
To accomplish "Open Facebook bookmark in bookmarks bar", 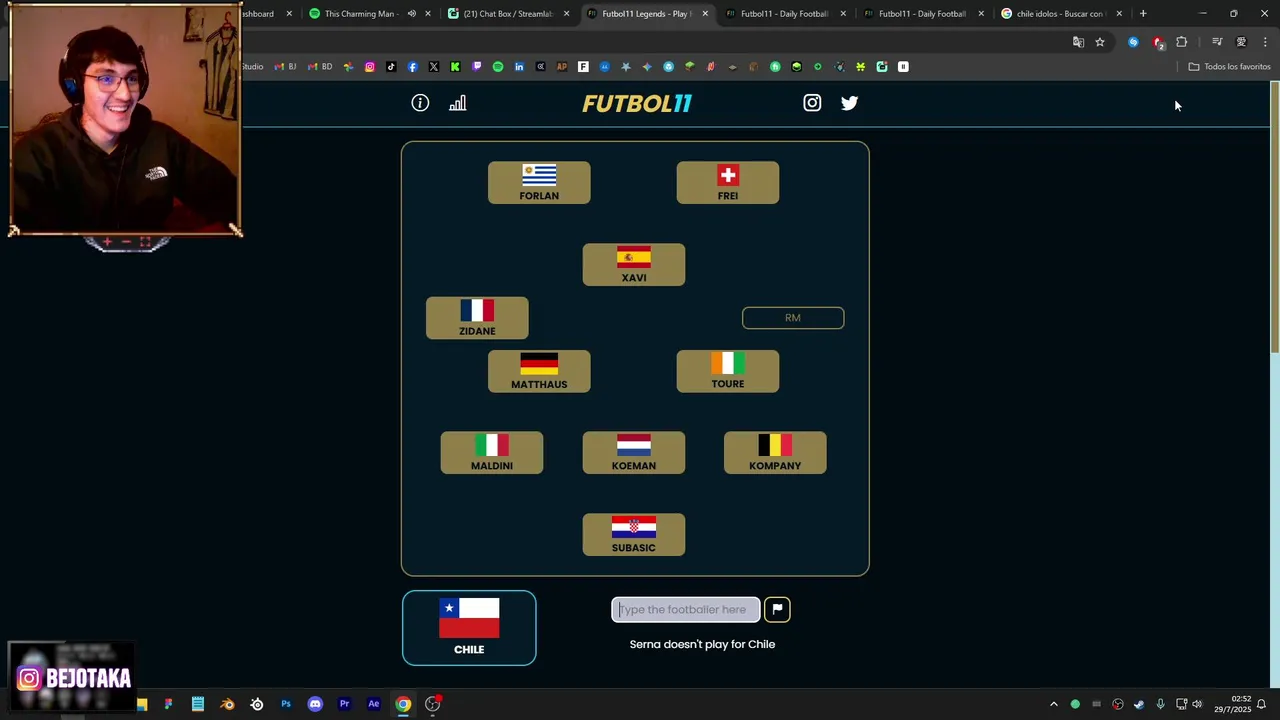I will pyautogui.click(x=412, y=67).
